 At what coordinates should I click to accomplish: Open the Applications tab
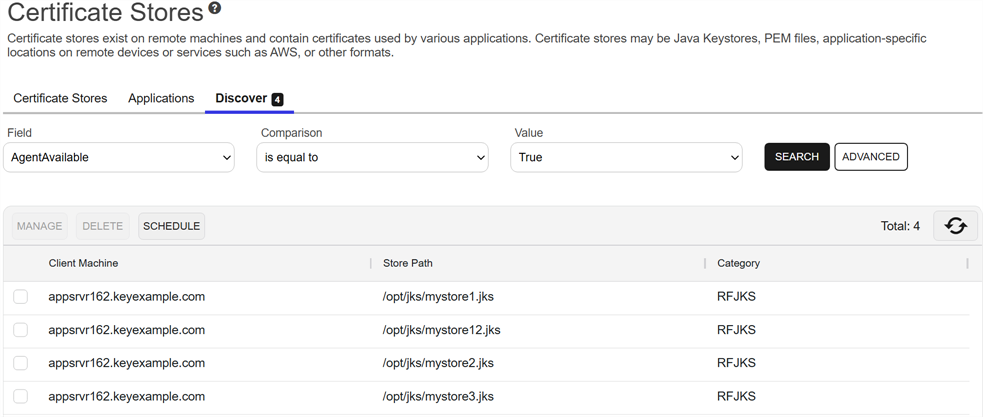(x=161, y=98)
